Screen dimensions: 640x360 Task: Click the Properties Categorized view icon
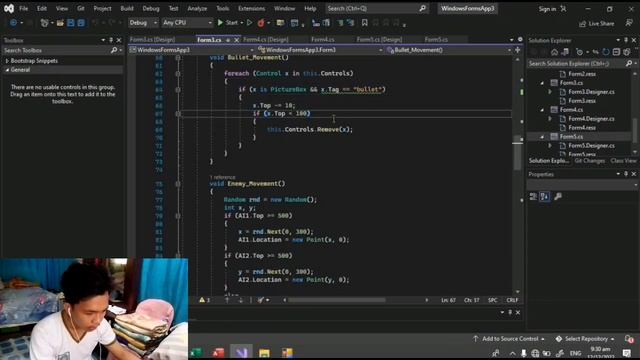533,196
